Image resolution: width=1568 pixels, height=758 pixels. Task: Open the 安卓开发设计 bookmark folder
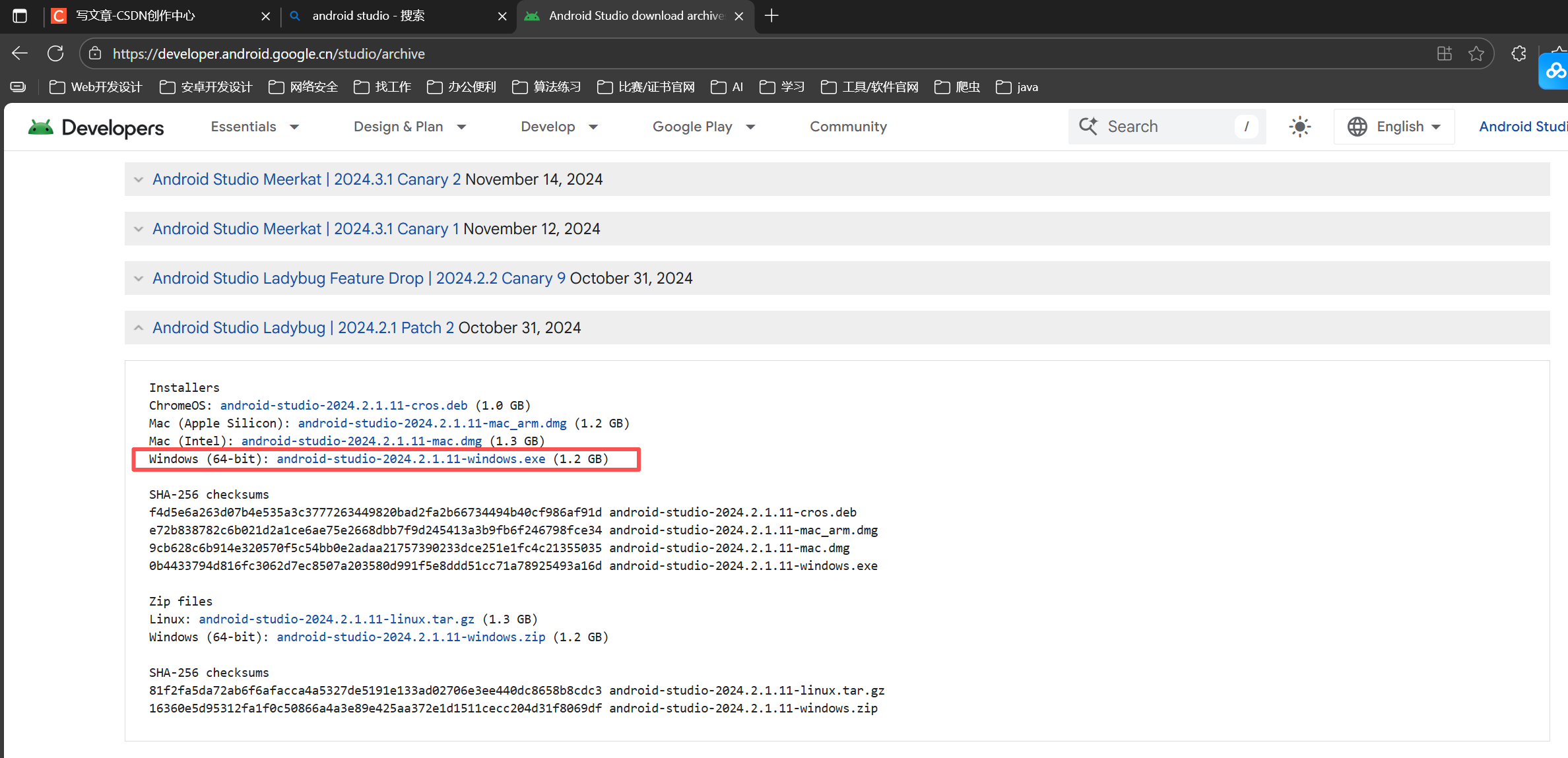pos(206,87)
